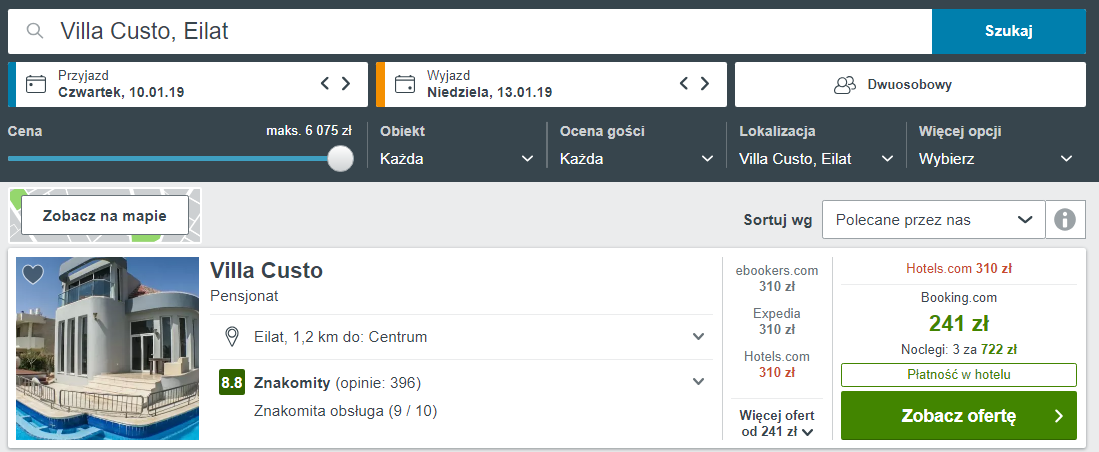Expand the Eilat location details chevron
Viewport: 1099px width, 452px height.
(698, 337)
